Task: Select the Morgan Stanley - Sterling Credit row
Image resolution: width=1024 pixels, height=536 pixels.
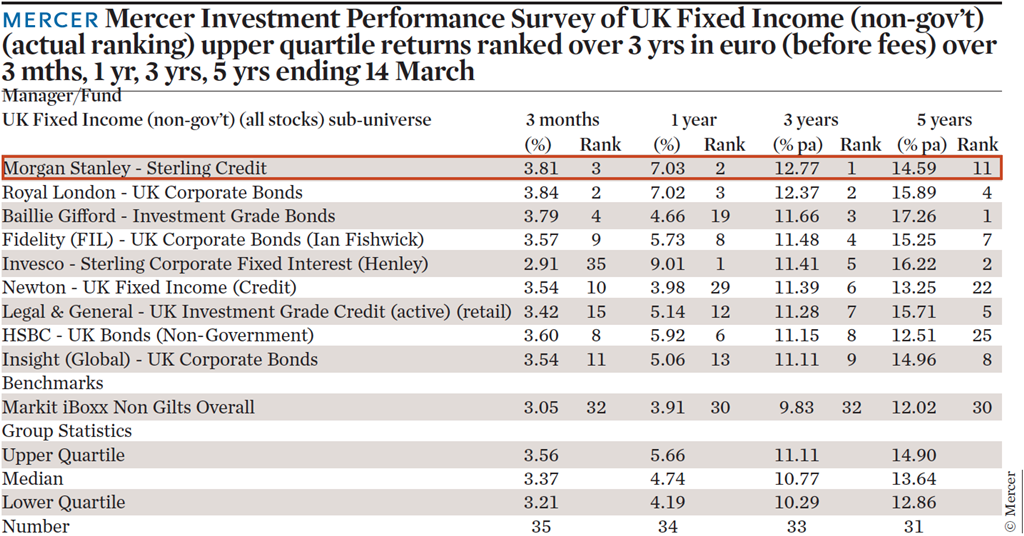Action: [502, 168]
